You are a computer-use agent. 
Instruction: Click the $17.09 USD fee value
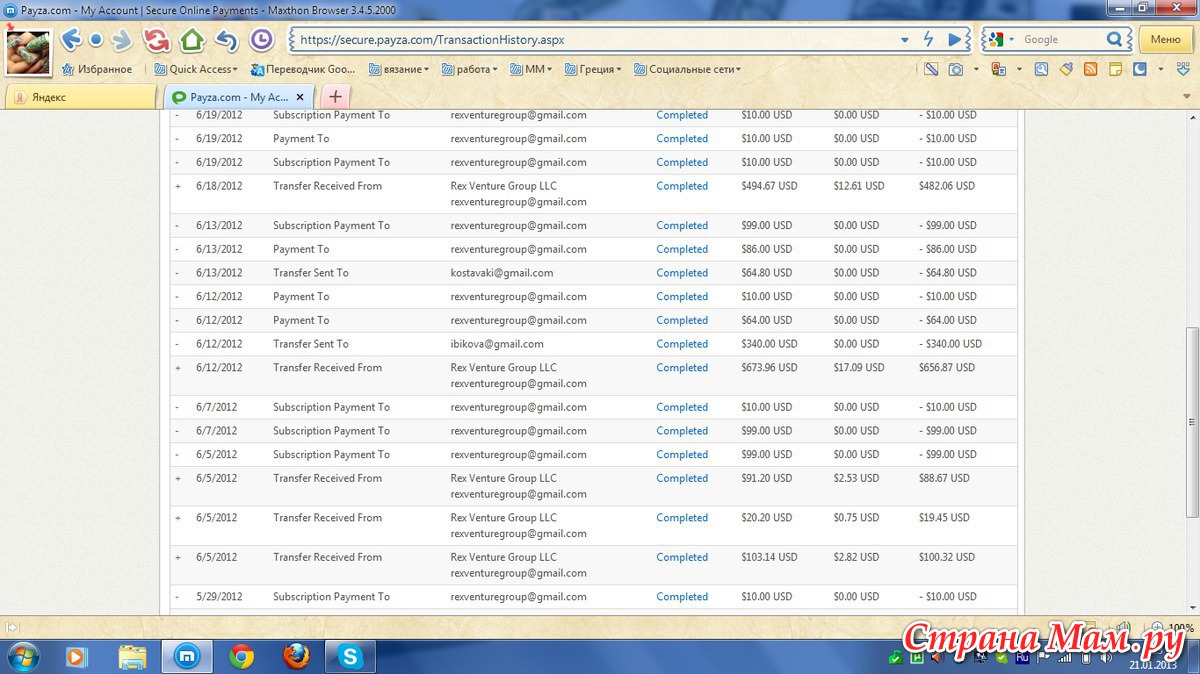click(x=859, y=368)
